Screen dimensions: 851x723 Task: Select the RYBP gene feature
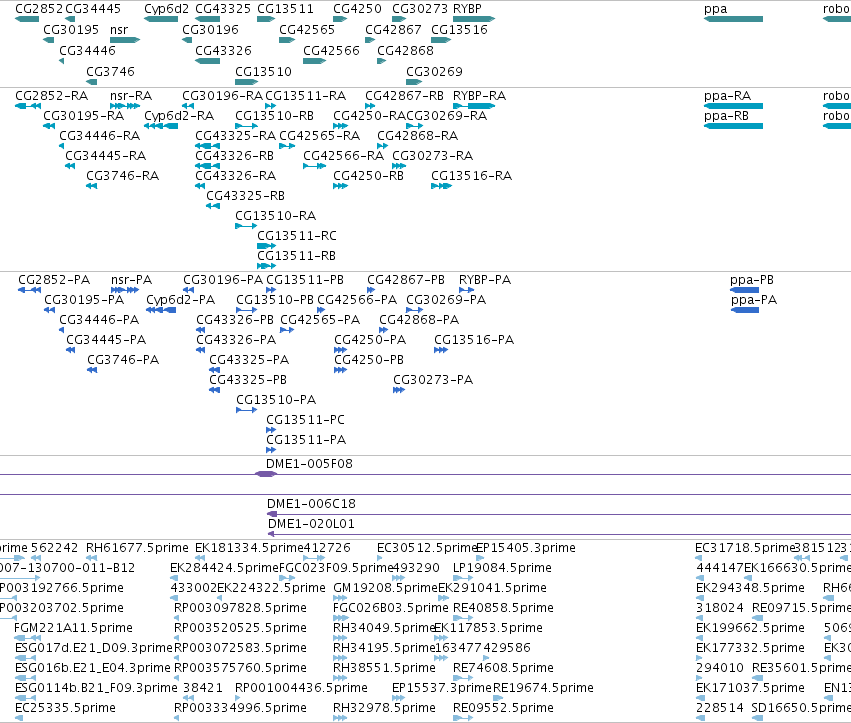[x=474, y=20]
